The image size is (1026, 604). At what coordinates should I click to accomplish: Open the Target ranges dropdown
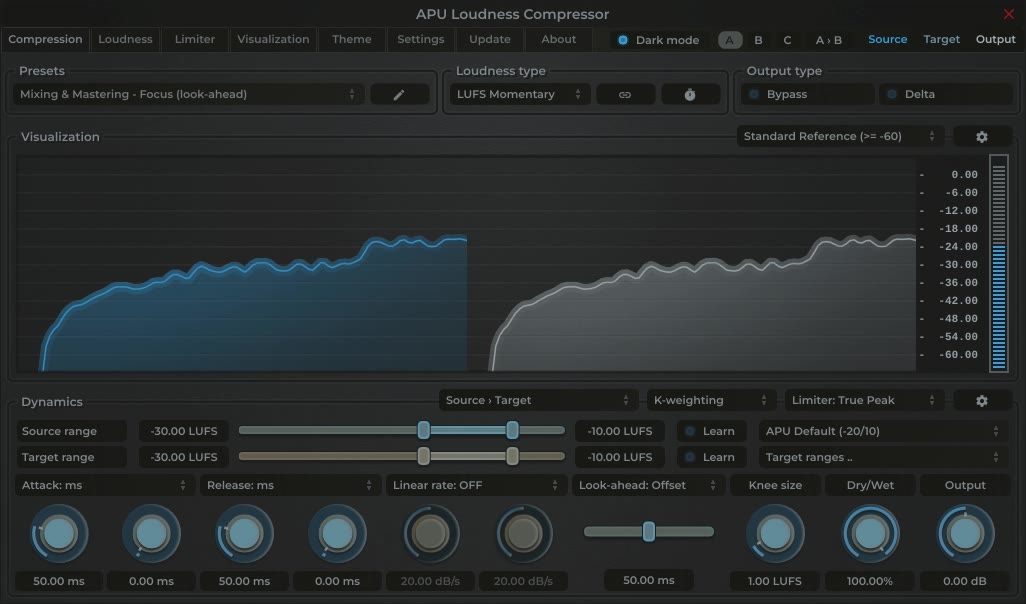883,457
